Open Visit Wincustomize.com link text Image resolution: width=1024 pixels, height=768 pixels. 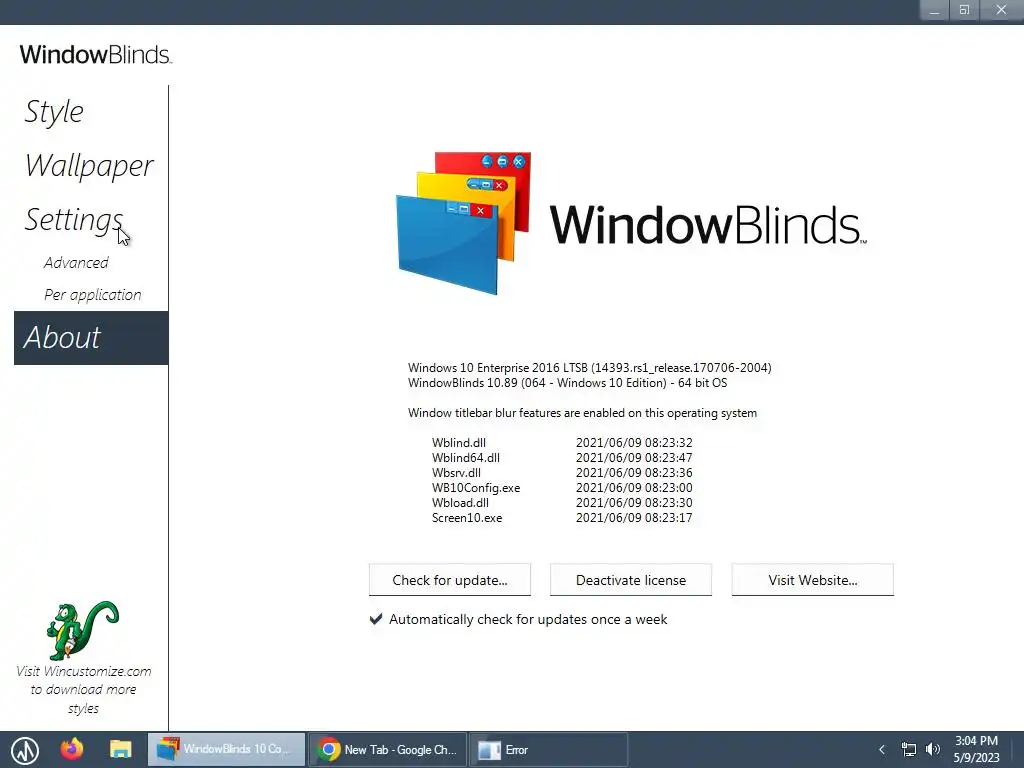(83, 690)
